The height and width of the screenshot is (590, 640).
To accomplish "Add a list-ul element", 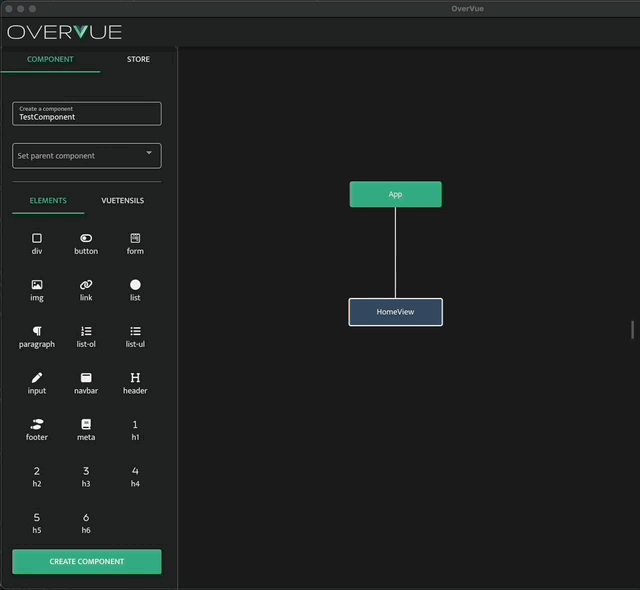I will (x=135, y=337).
